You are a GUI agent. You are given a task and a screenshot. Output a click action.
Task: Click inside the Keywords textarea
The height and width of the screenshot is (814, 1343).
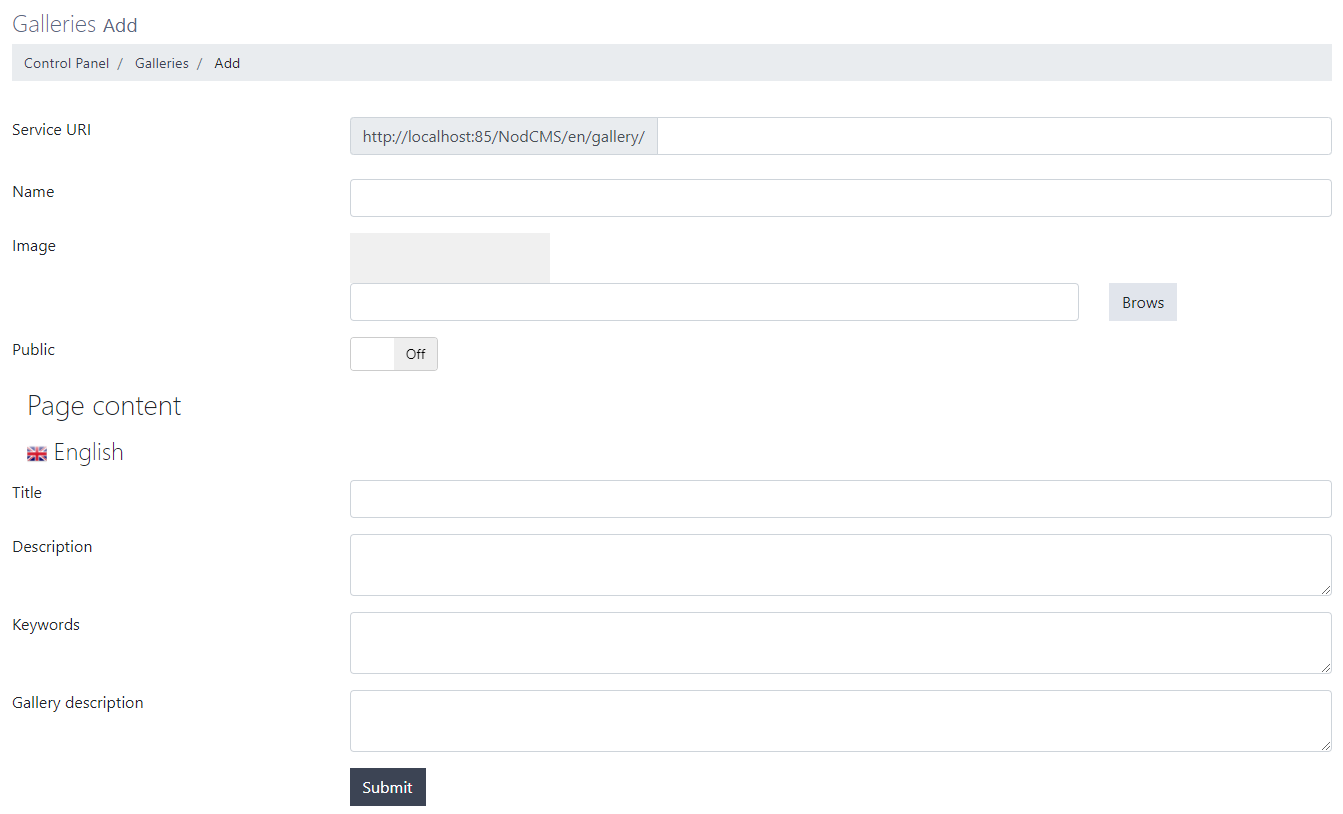pyautogui.click(x=840, y=643)
